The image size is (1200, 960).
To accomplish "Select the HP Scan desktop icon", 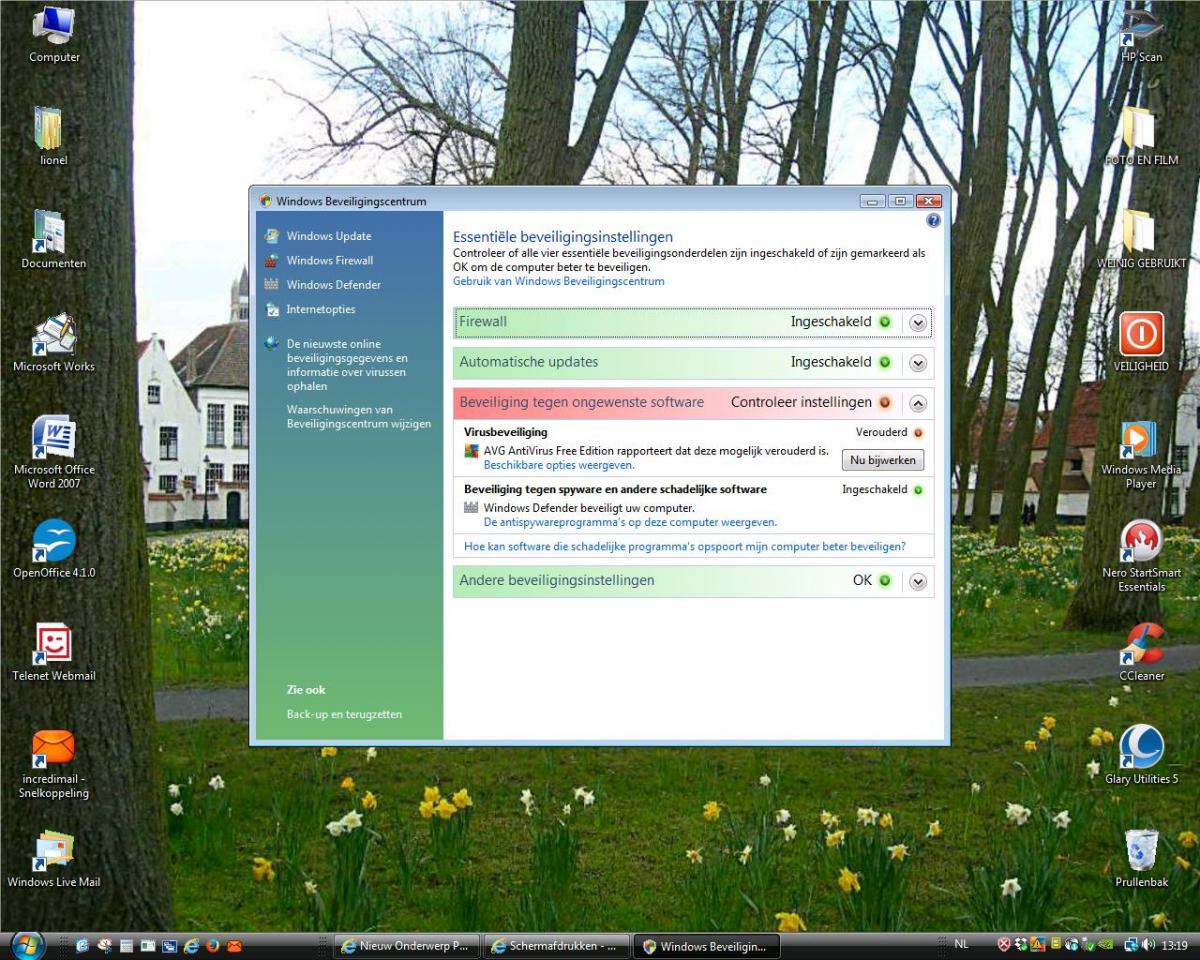I will 1141,35.
